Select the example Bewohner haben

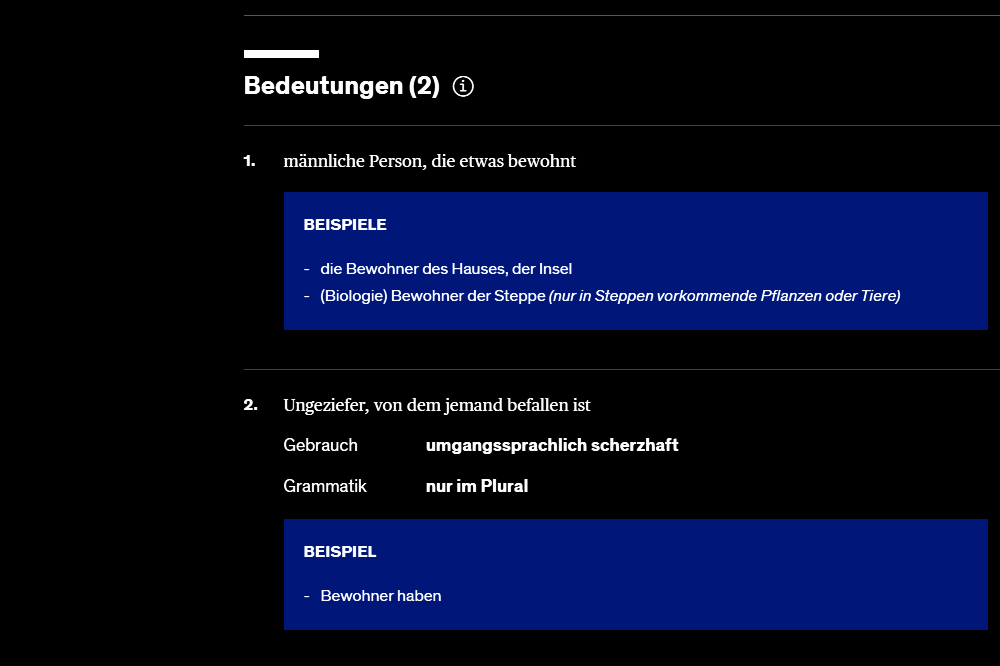(x=381, y=596)
